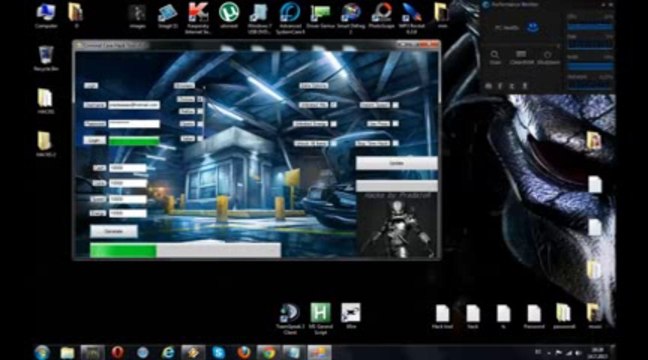Open the WiFi Rocket shortcut

pyautogui.click(x=411, y=17)
